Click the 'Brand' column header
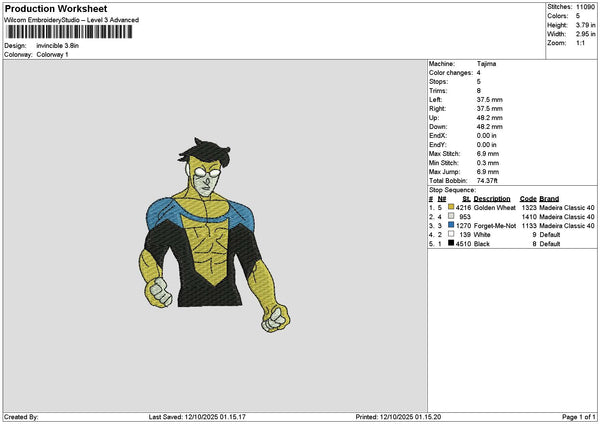Image resolution: width=600 pixels, height=424 pixels. pyautogui.click(x=549, y=199)
